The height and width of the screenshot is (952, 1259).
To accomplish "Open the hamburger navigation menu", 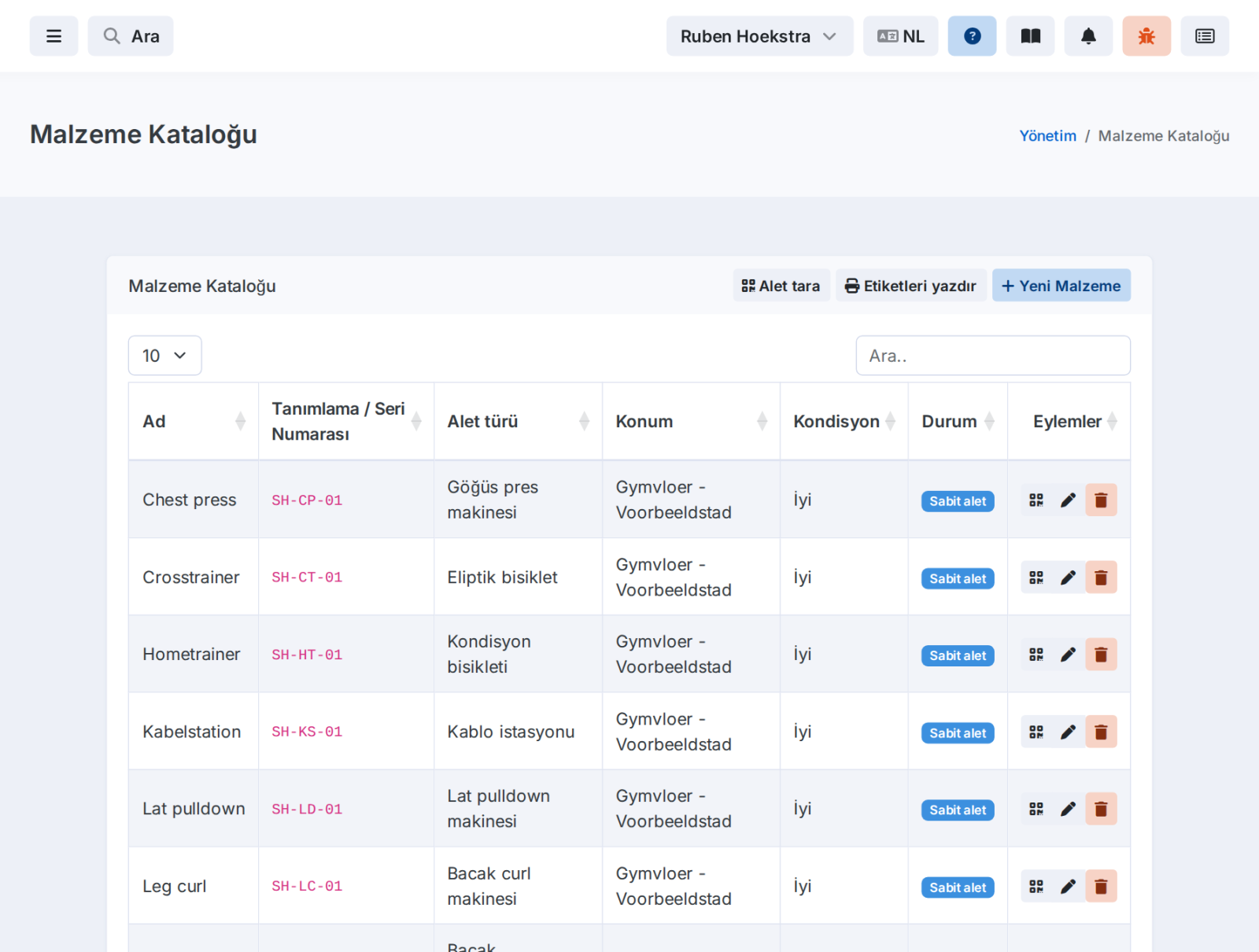I will click(x=54, y=36).
